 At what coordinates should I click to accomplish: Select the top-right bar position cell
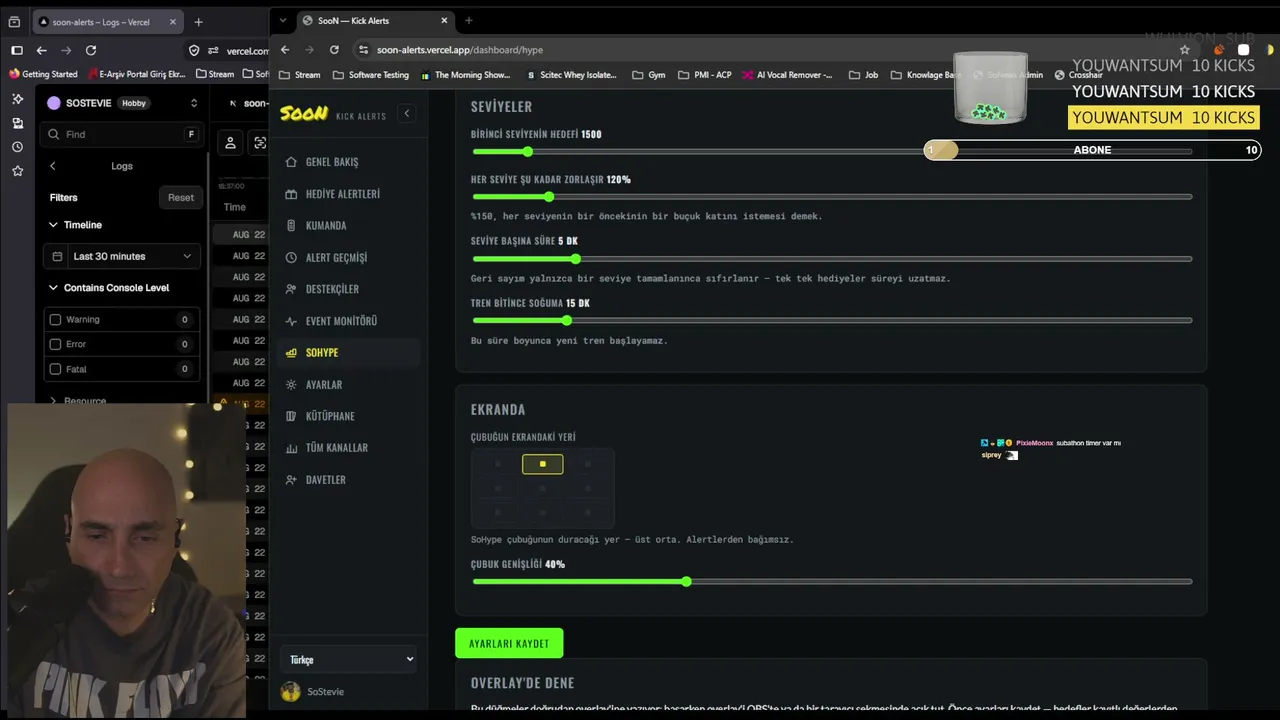(588, 464)
